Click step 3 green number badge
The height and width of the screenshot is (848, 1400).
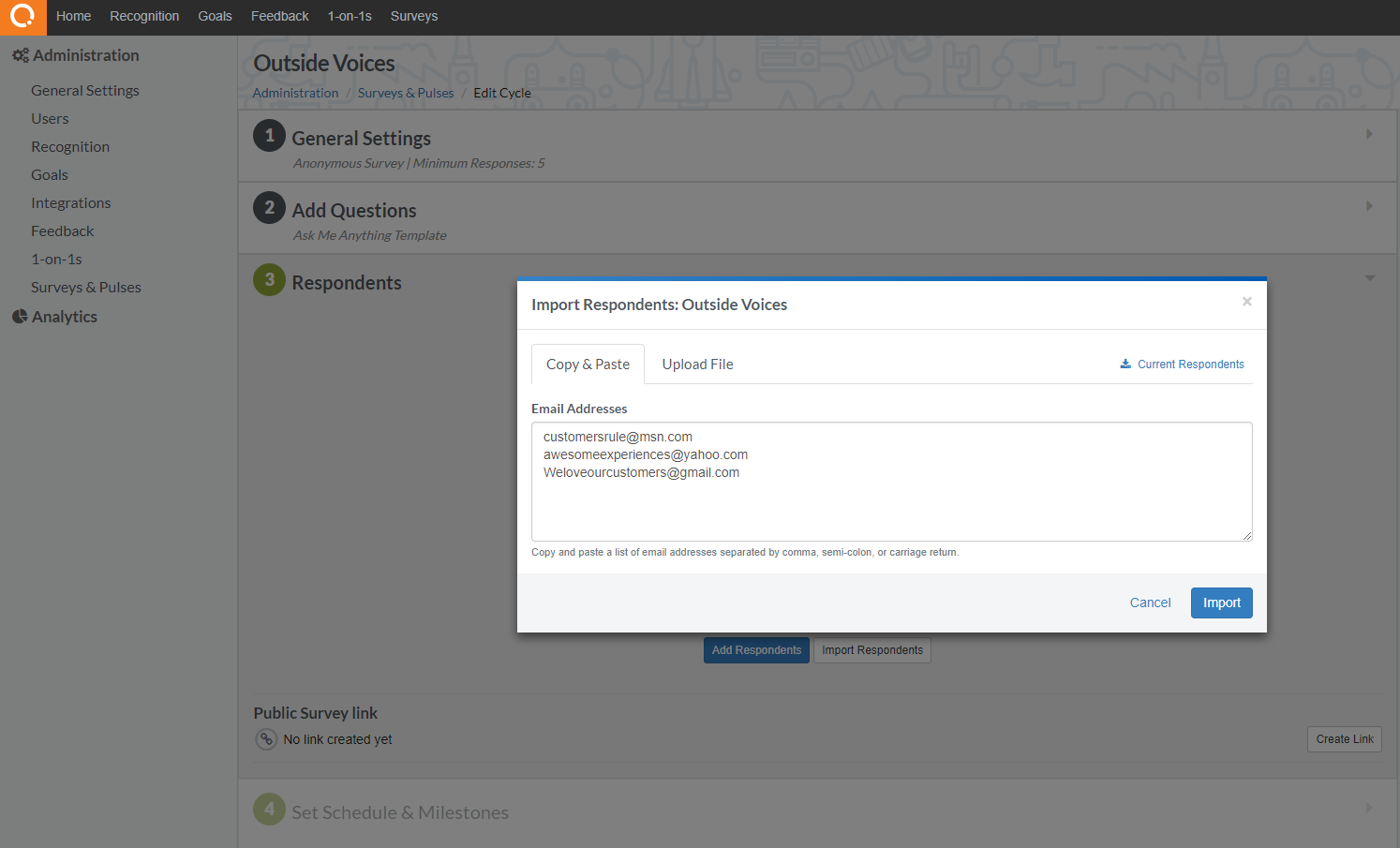click(270, 279)
